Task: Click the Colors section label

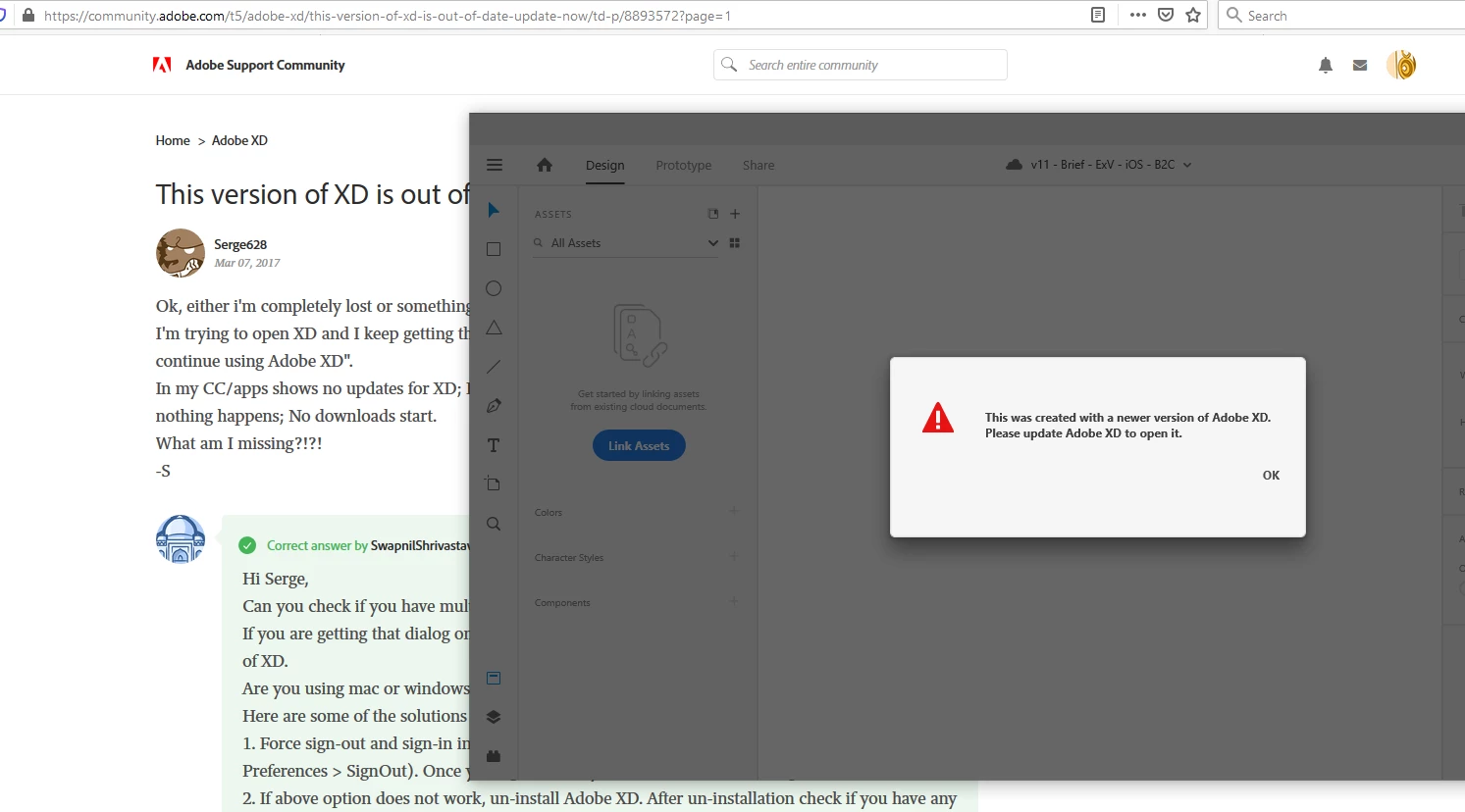Action: 549,512
